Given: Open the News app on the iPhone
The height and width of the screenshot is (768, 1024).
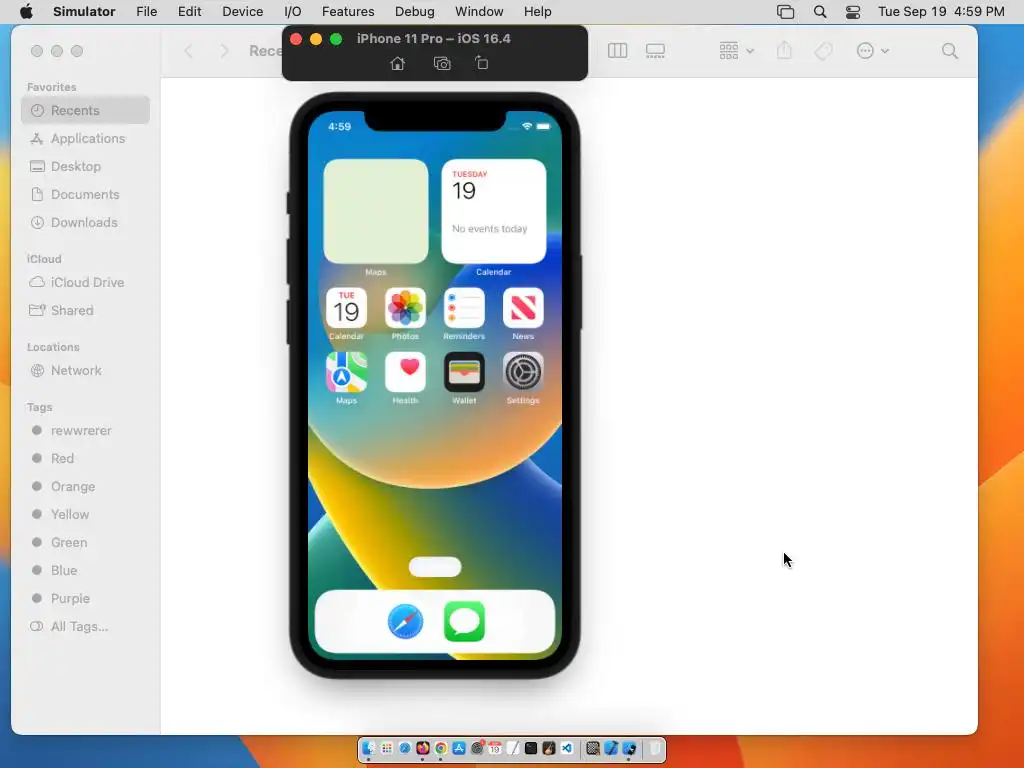Looking at the screenshot, I should [x=523, y=308].
